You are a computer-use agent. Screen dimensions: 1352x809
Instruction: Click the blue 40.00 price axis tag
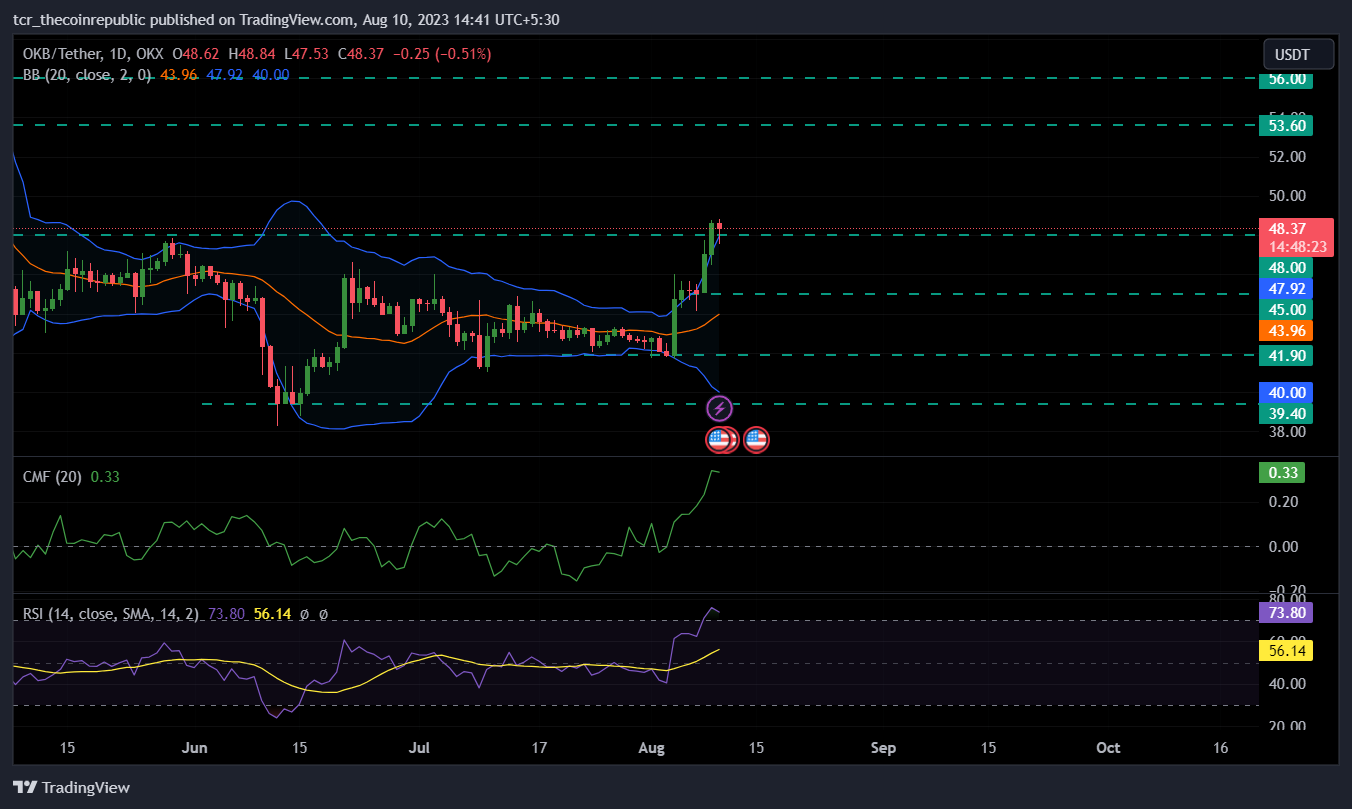(x=1285, y=393)
